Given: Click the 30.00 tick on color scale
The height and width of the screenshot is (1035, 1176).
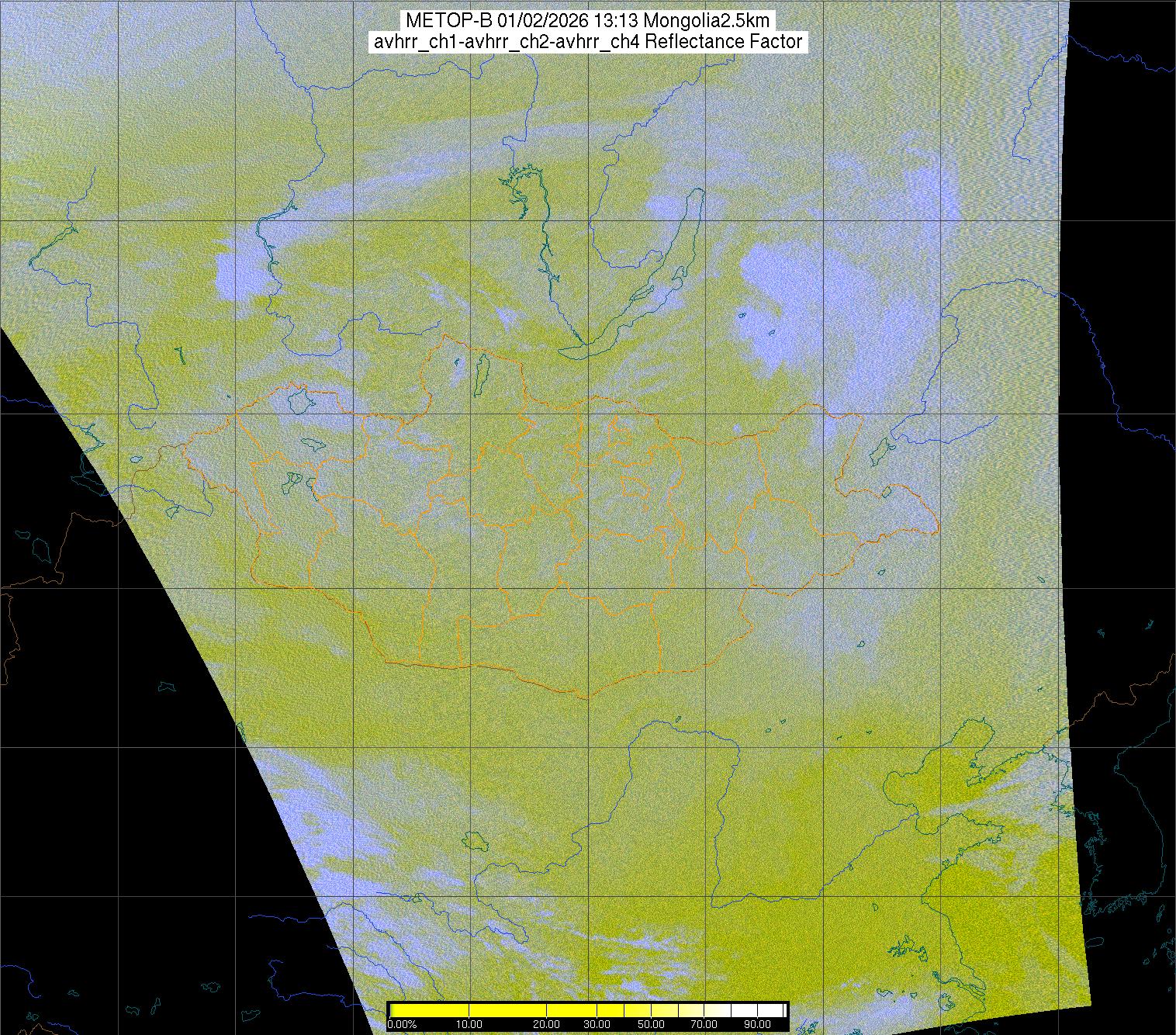Looking at the screenshot, I should click(597, 1025).
